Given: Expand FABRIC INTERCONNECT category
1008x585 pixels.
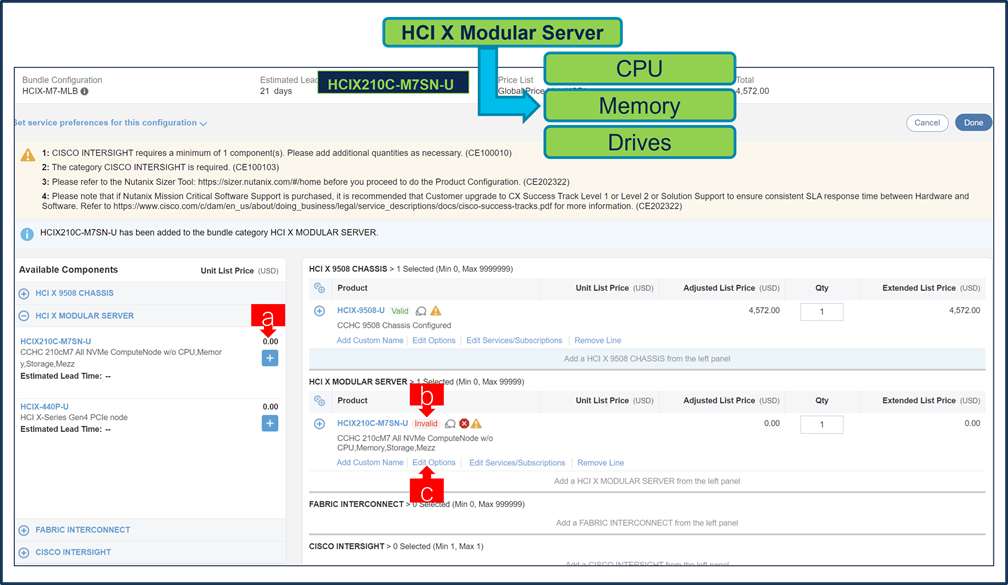Looking at the screenshot, I should 24,530.
